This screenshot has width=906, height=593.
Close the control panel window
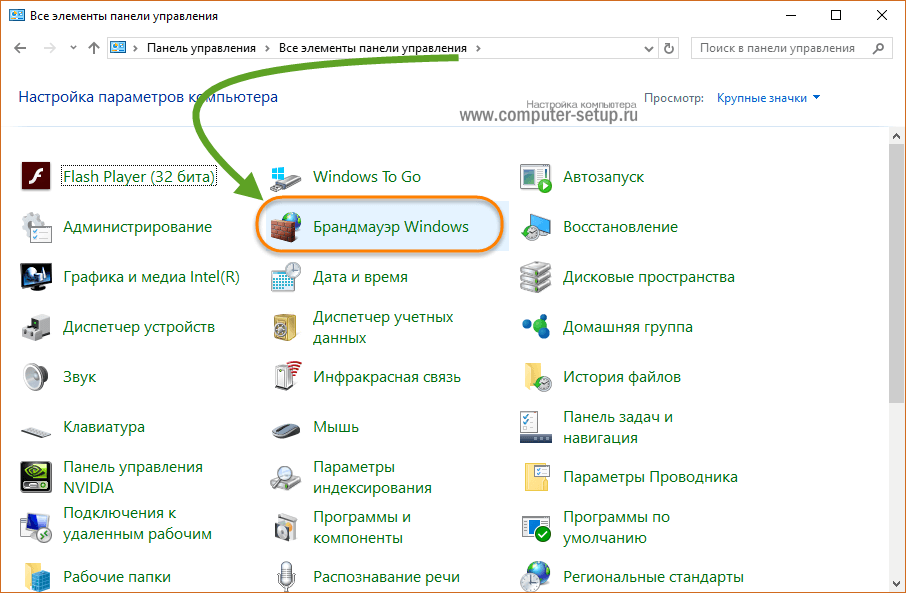coord(882,16)
